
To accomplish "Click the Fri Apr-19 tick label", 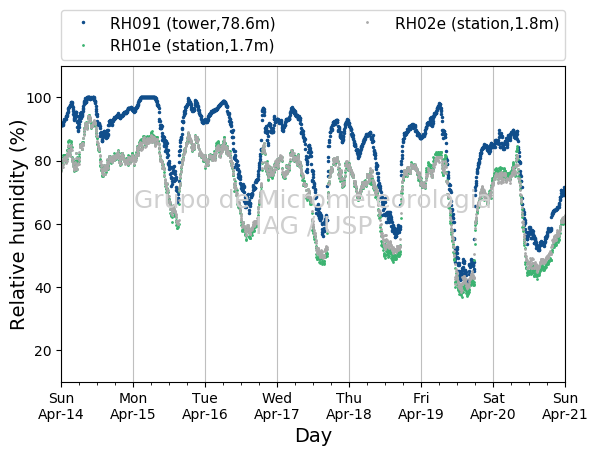I will pyautogui.click(x=421, y=406).
